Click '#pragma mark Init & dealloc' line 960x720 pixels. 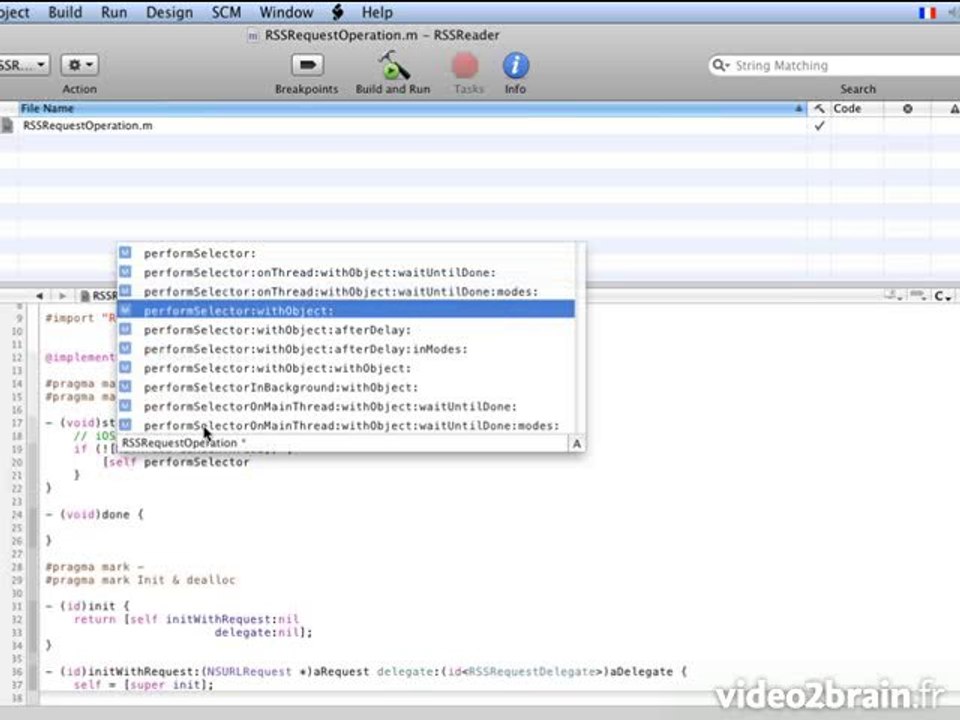140,580
